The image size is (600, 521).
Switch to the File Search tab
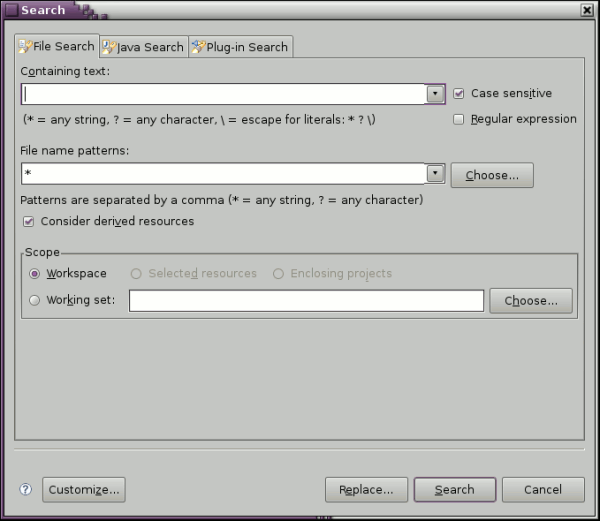click(x=57, y=46)
